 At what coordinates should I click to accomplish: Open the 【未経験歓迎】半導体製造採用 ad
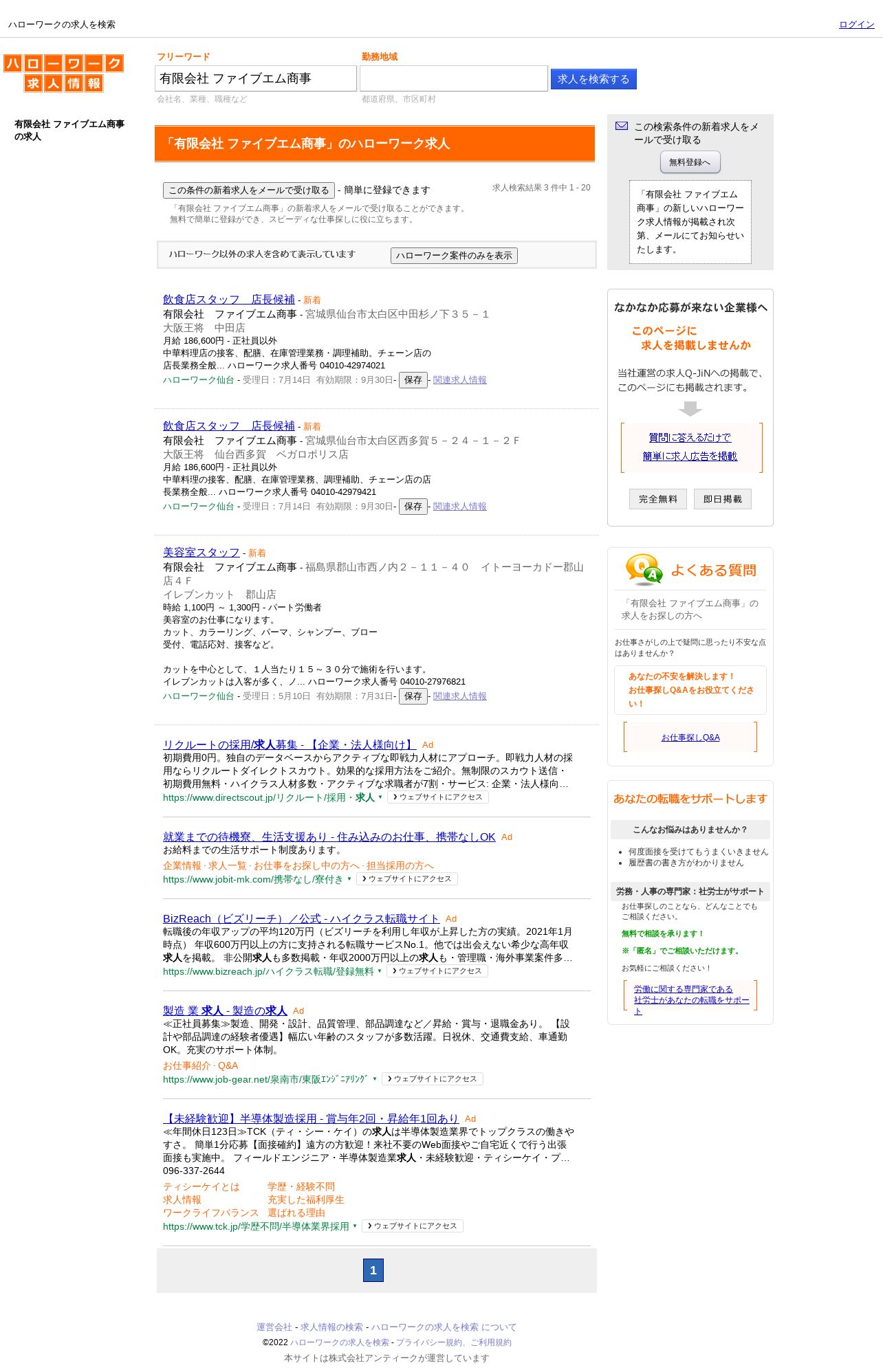[x=311, y=1118]
